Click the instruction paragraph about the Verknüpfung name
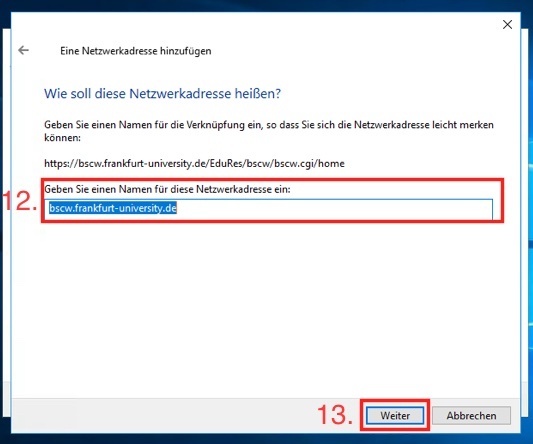Image resolution: width=533 pixels, height=444 pixels. point(269,131)
